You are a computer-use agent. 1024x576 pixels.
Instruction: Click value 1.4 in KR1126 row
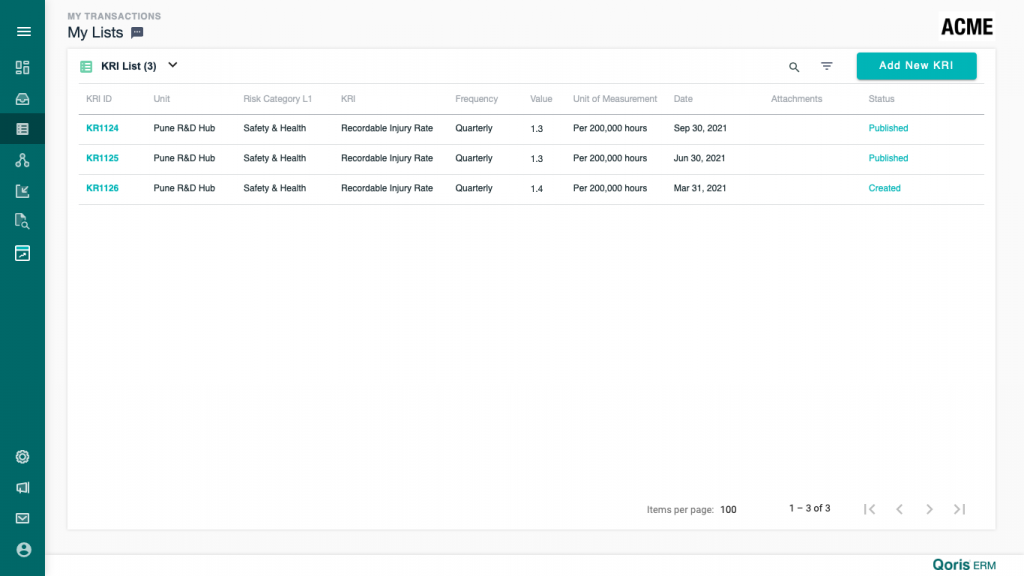536,189
